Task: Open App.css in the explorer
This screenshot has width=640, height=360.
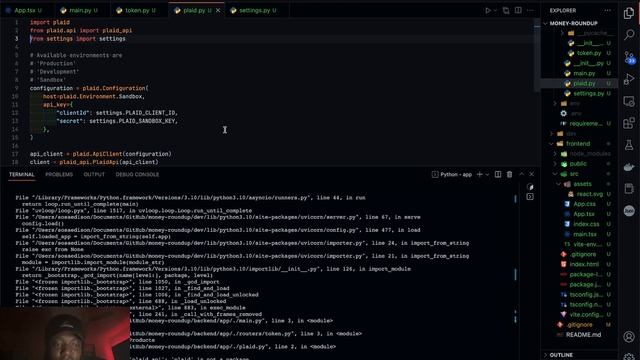Action: (x=584, y=204)
